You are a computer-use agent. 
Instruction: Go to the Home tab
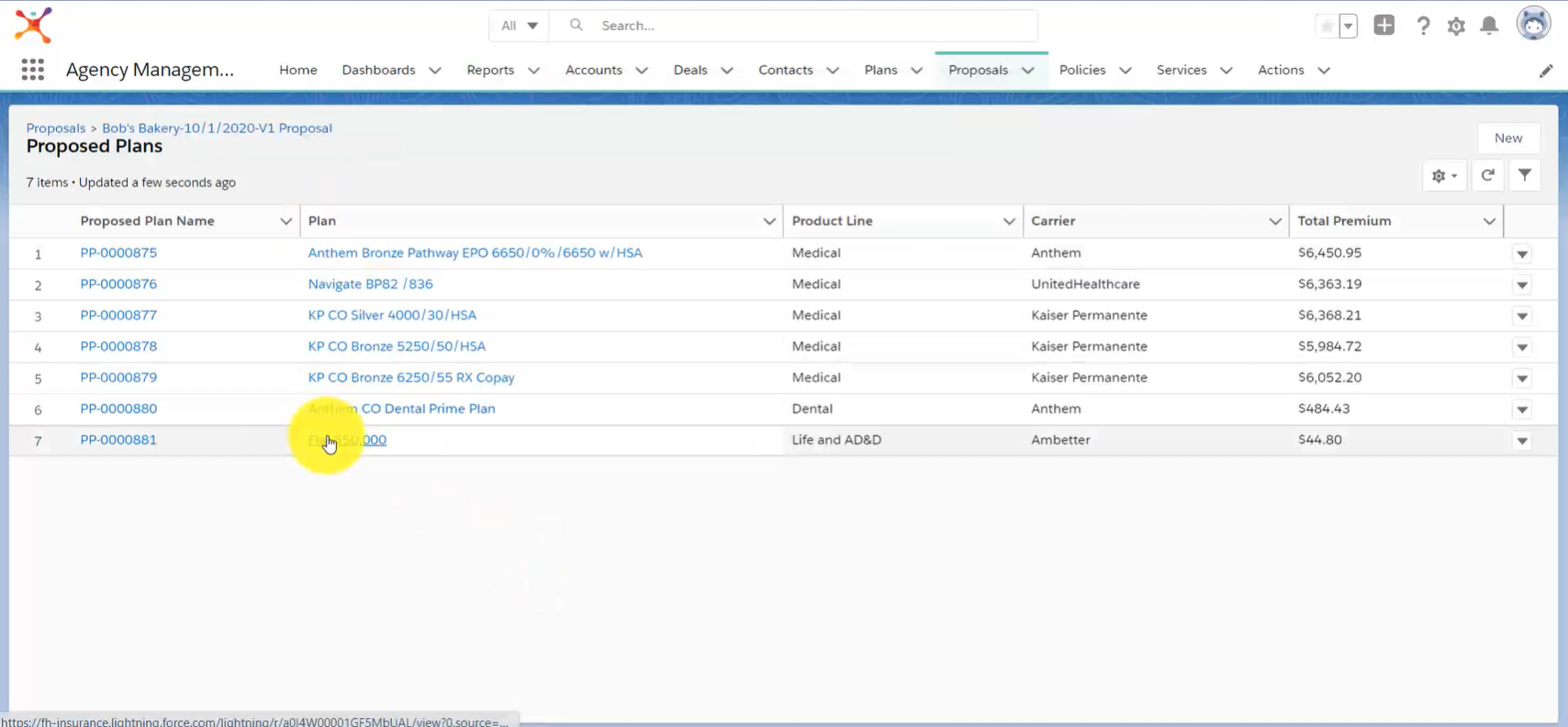point(298,70)
